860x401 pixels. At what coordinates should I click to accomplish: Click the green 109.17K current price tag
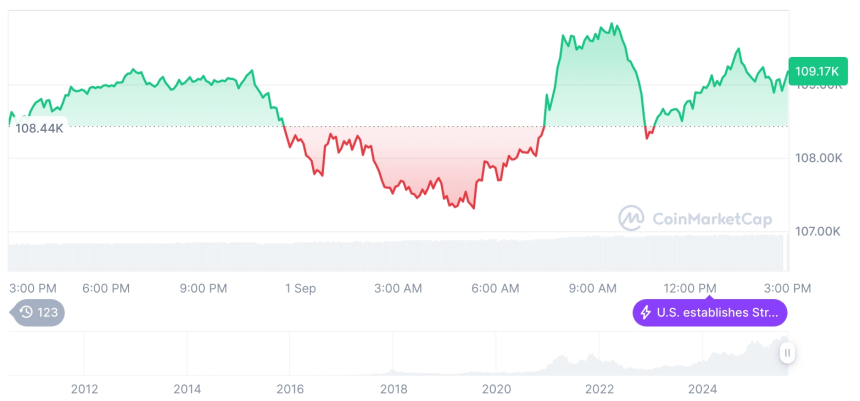pyautogui.click(x=816, y=70)
